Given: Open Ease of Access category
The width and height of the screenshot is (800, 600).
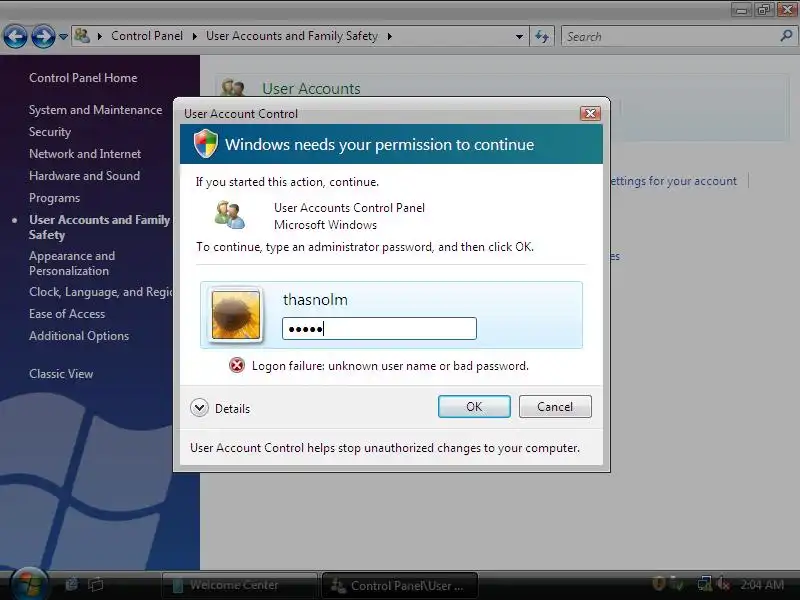Looking at the screenshot, I should coord(67,314).
